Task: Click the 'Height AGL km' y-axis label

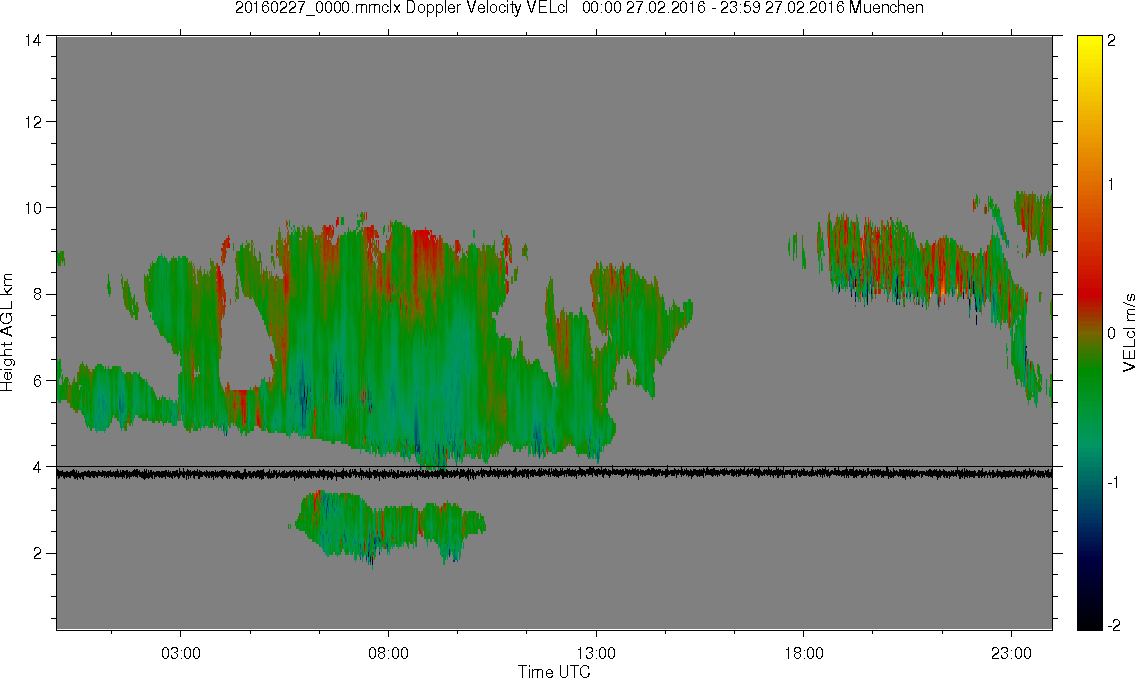Action: tap(7, 332)
